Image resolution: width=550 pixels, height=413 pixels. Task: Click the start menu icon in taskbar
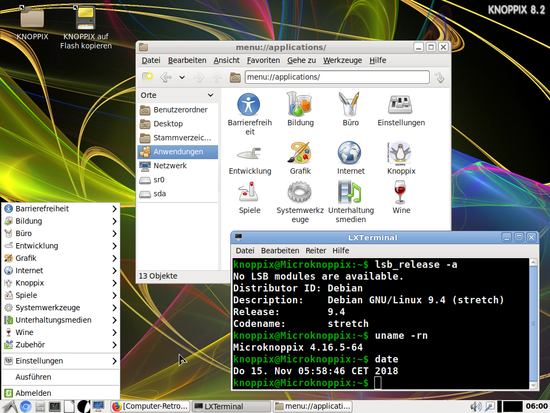coord(9,407)
